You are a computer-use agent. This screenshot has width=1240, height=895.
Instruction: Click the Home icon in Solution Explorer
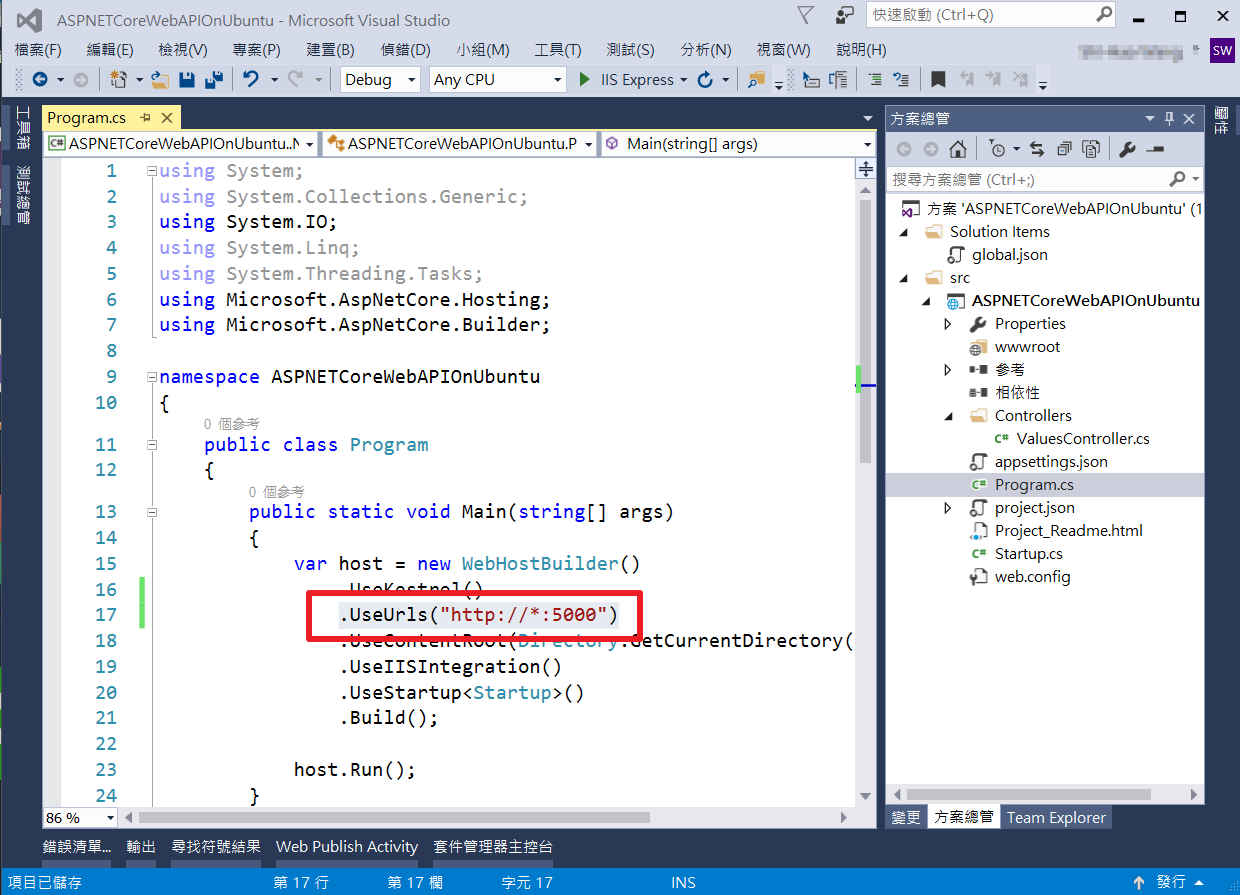(957, 149)
